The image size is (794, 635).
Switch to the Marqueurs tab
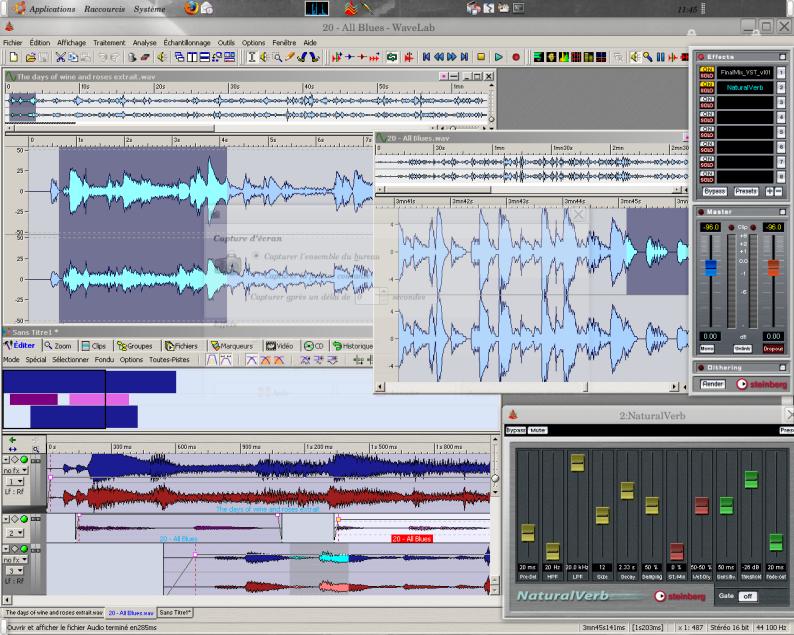click(234, 346)
